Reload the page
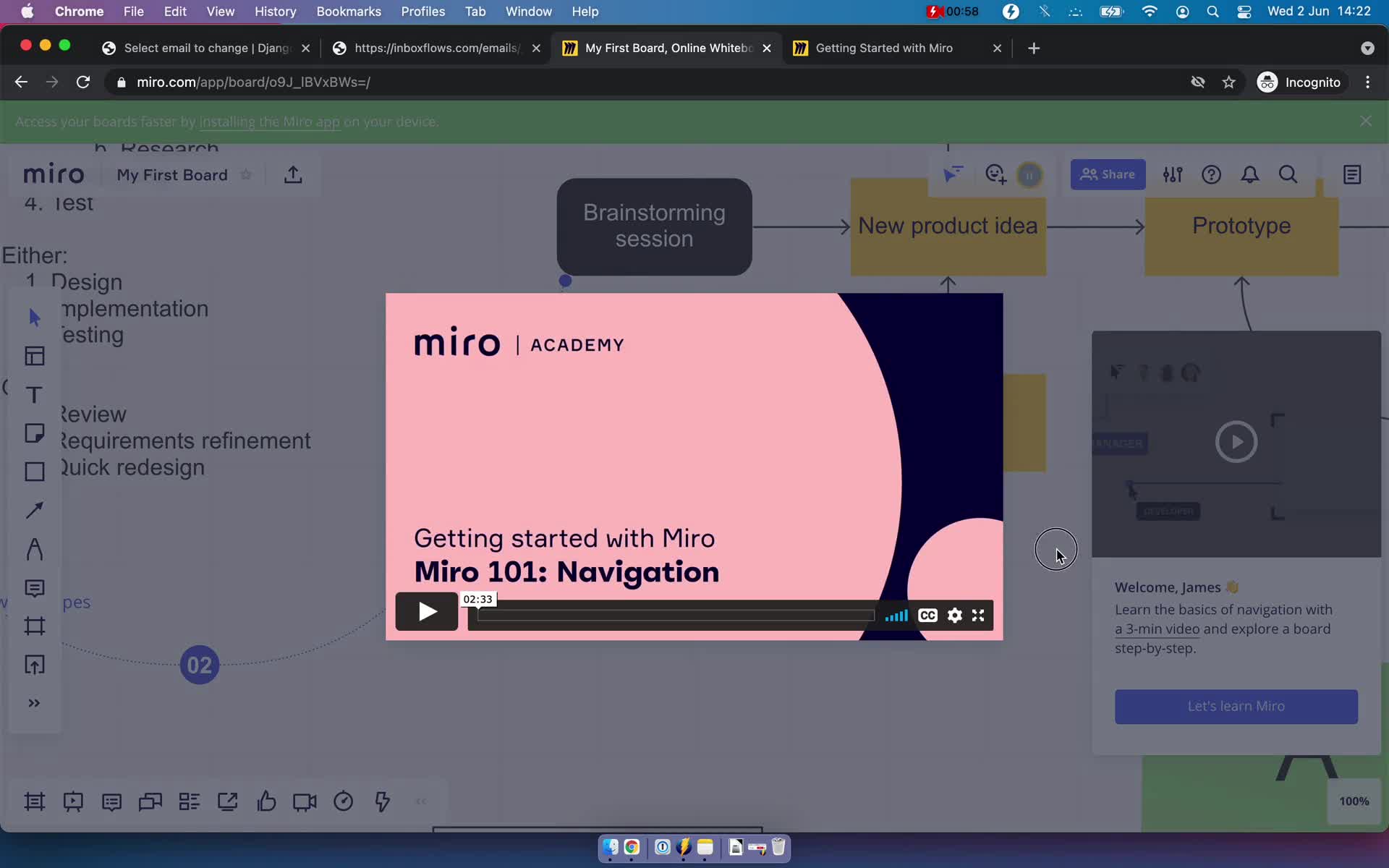Screen dimensions: 1389x868 coord(83,82)
